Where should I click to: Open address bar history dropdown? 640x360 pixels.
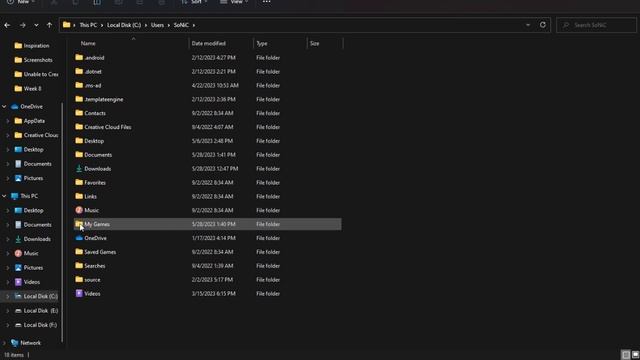(528, 25)
